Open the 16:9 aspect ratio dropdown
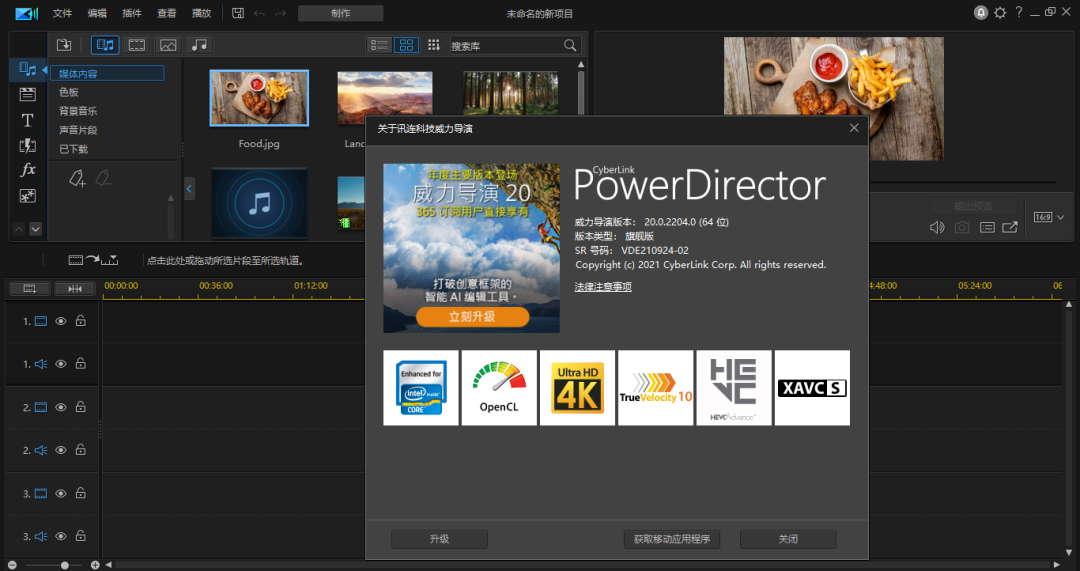 (1049, 217)
